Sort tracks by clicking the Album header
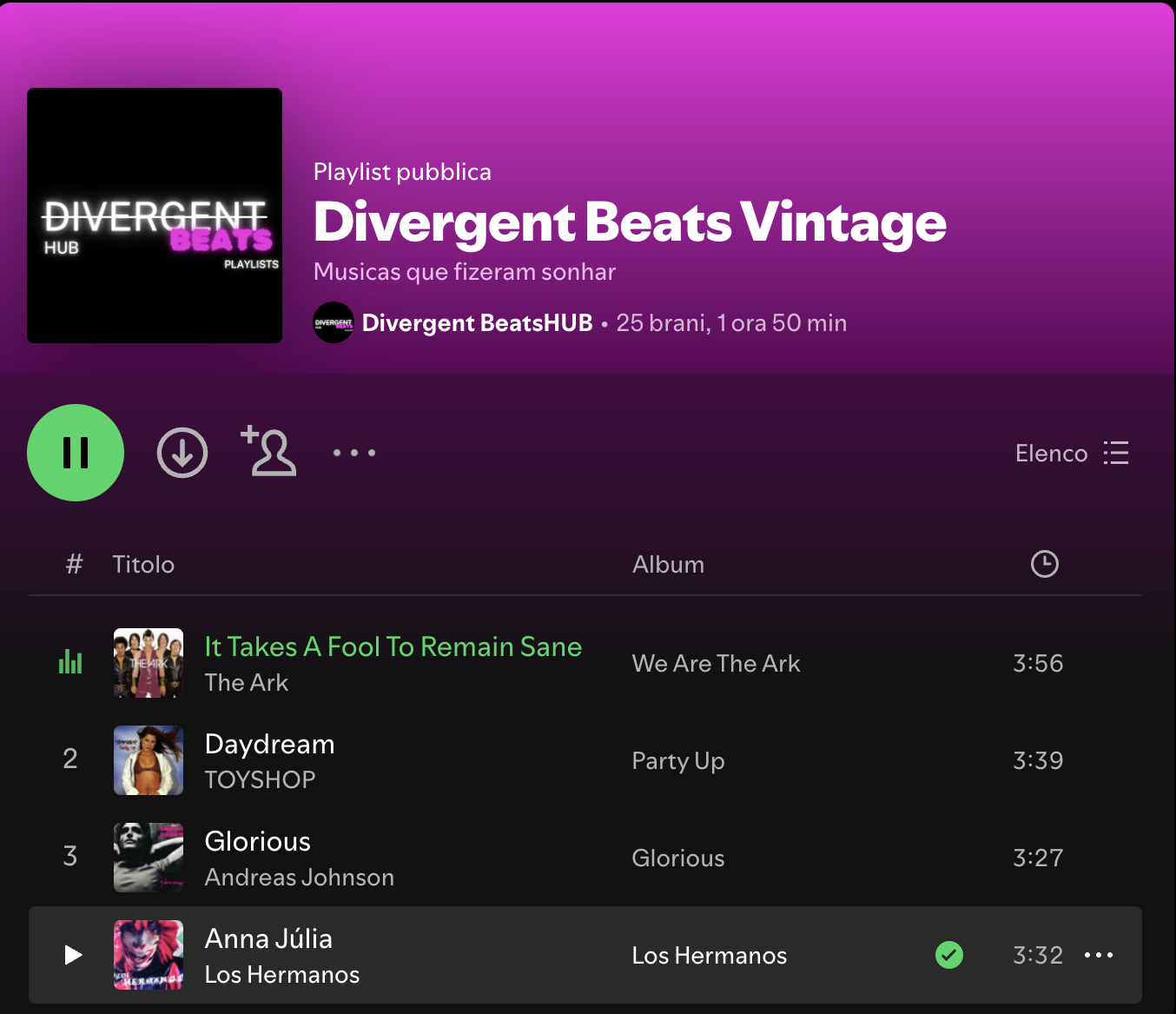 [668, 564]
